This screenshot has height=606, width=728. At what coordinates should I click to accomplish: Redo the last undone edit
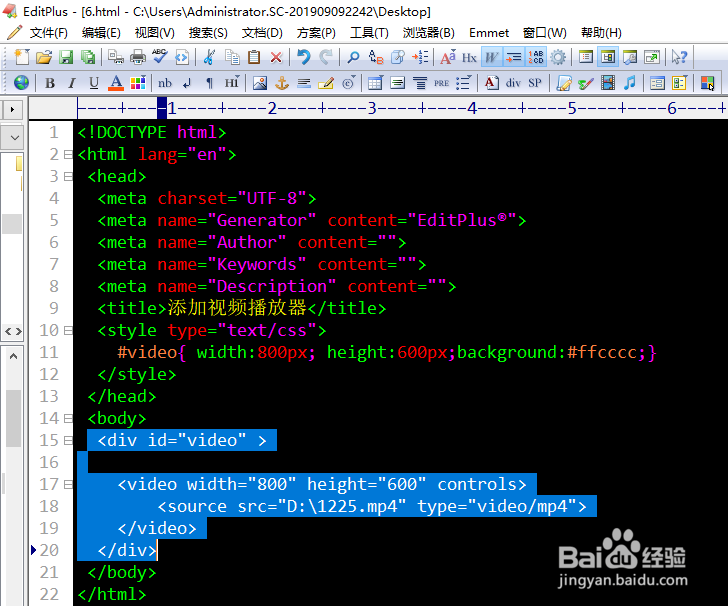(326, 57)
